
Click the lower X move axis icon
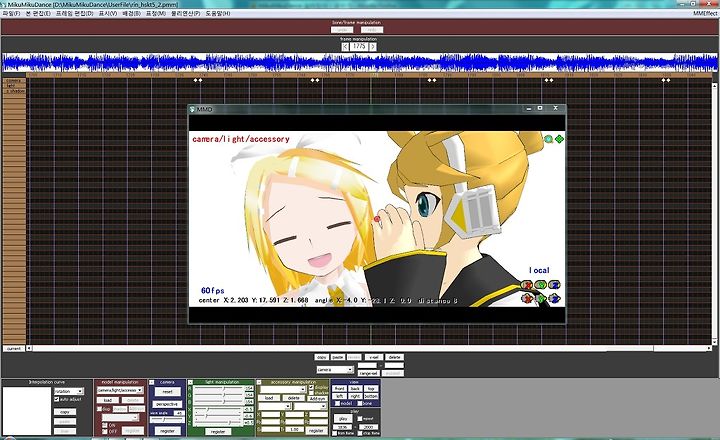point(527,299)
